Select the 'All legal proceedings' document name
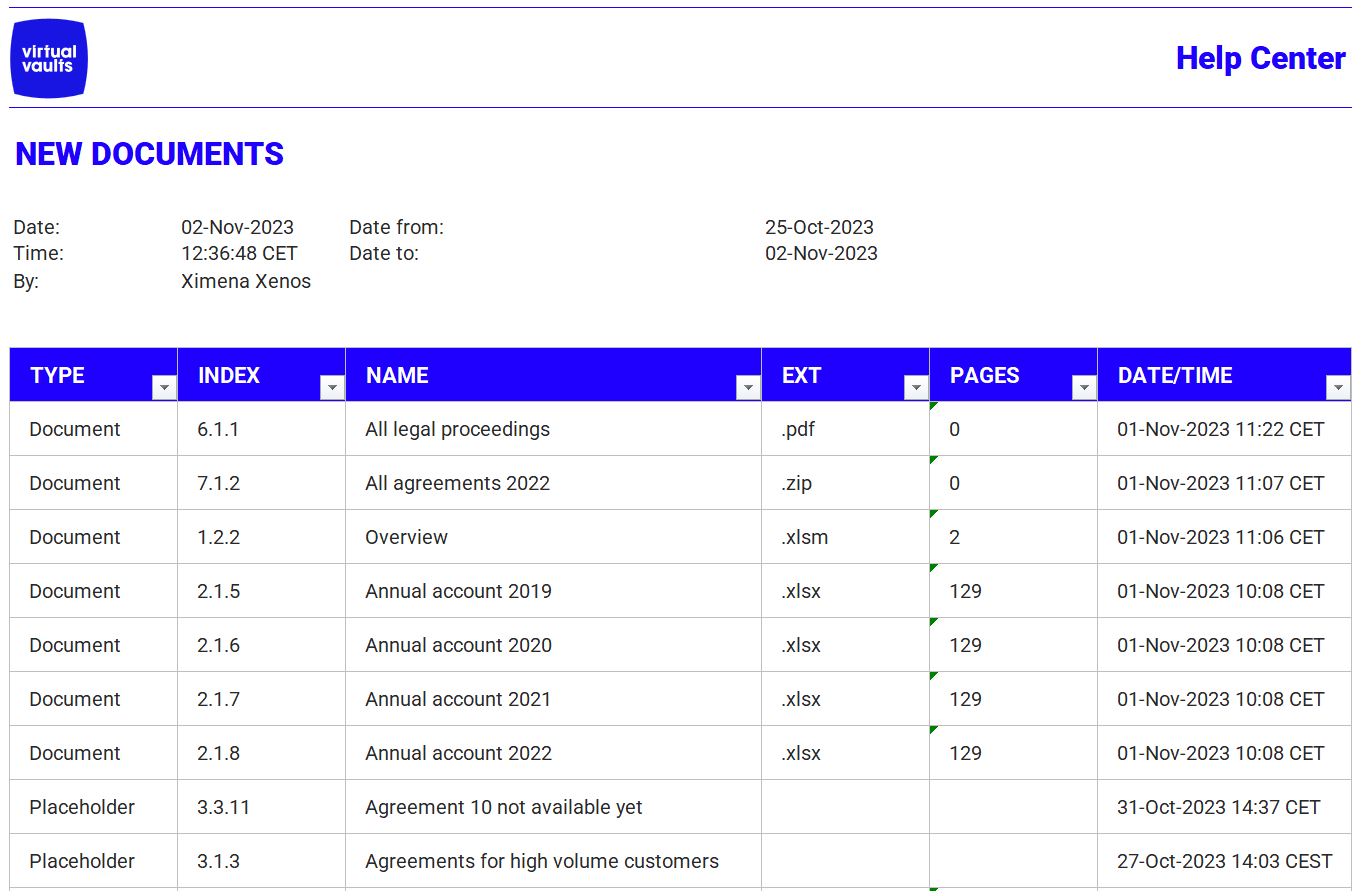1363x891 pixels. [457, 429]
